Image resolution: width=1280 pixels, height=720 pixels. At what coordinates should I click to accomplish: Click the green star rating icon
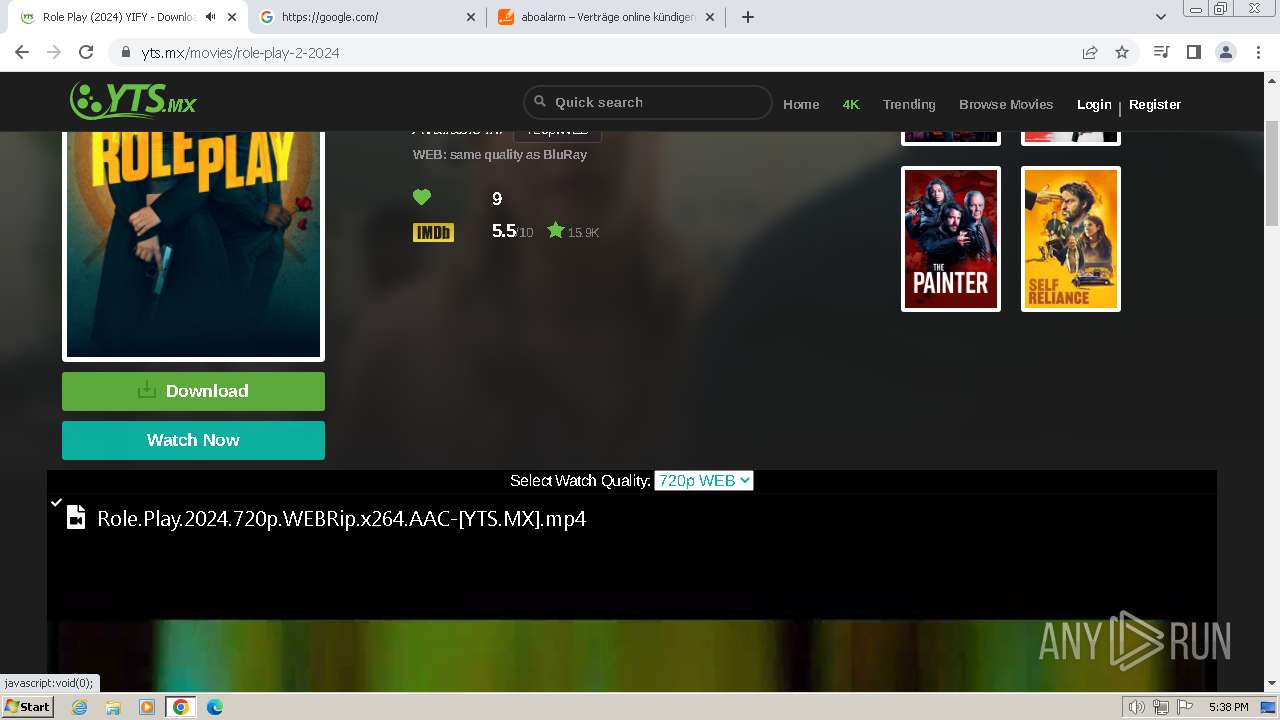555,230
